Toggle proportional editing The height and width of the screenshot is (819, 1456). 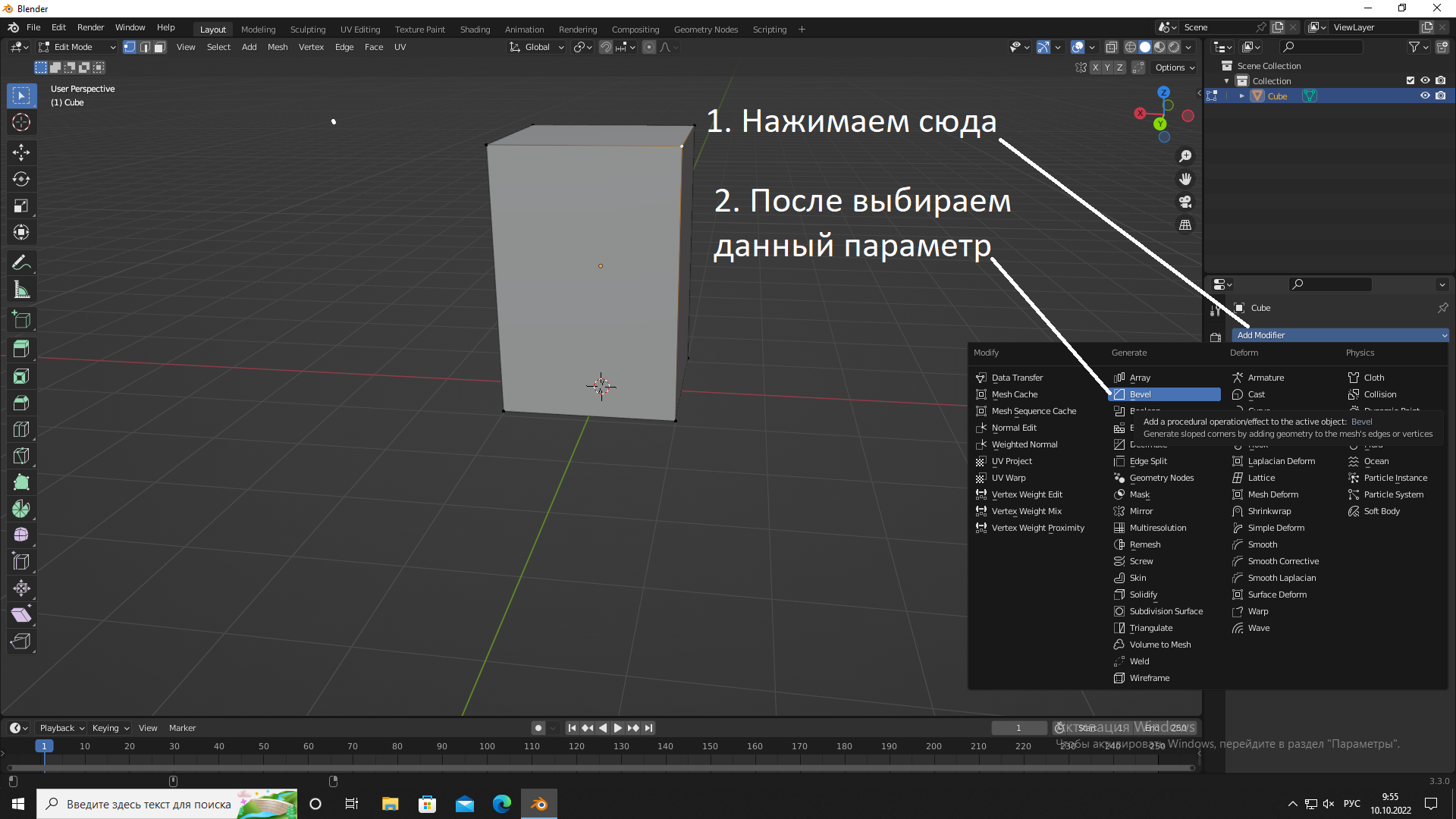click(x=649, y=47)
